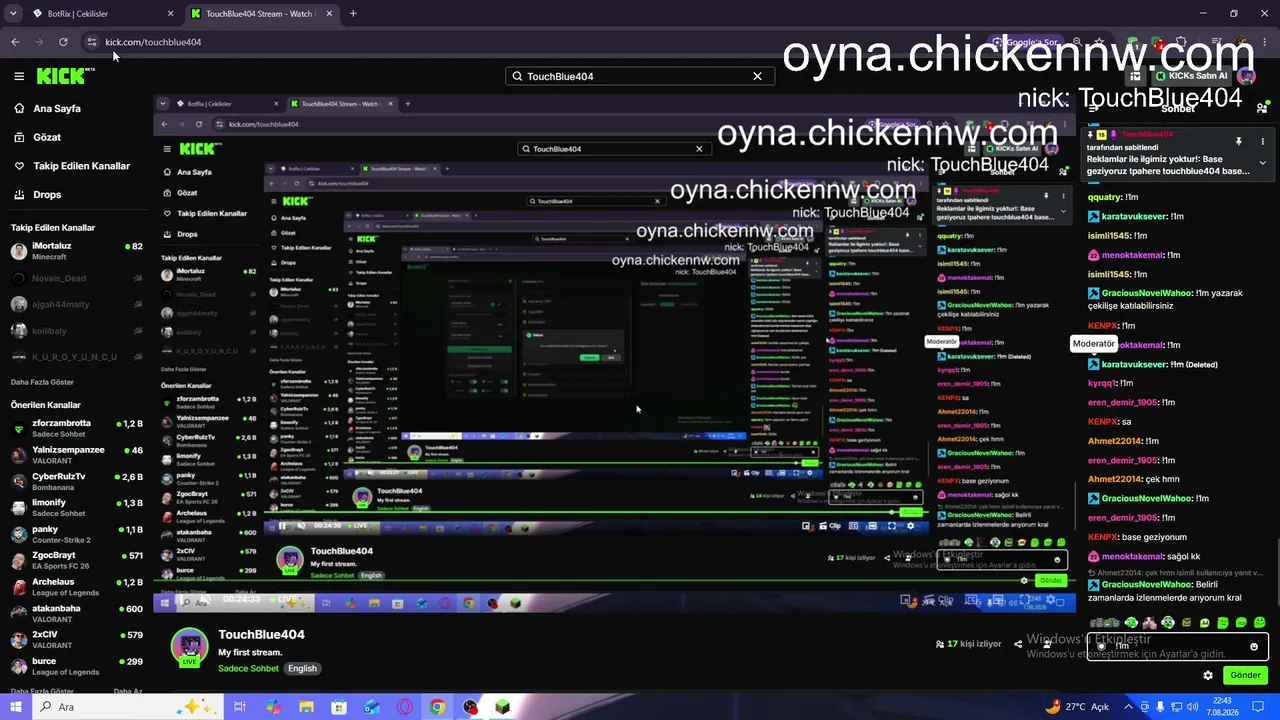Image resolution: width=1280 pixels, height=720 pixels.
Task: Open Opera browser from the taskbar
Action: 404,707
